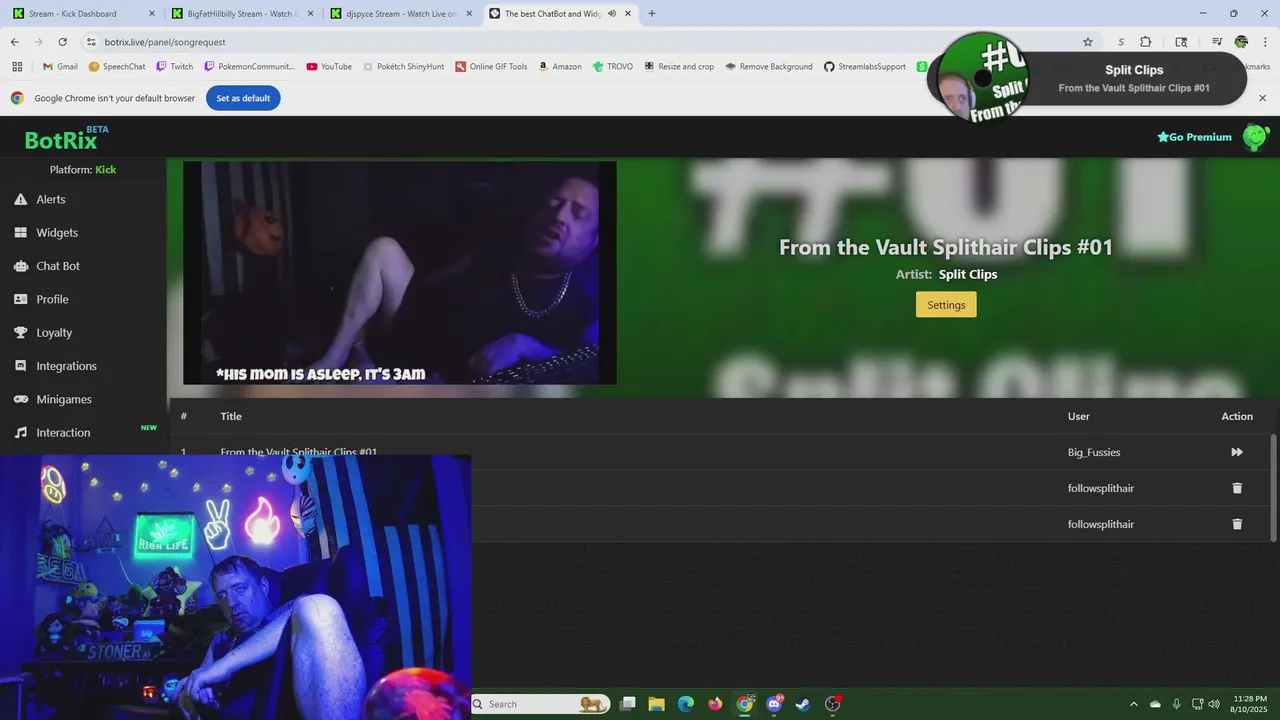
Task: Open the Pokétch ShinyHunt bookmark
Action: [403, 67]
